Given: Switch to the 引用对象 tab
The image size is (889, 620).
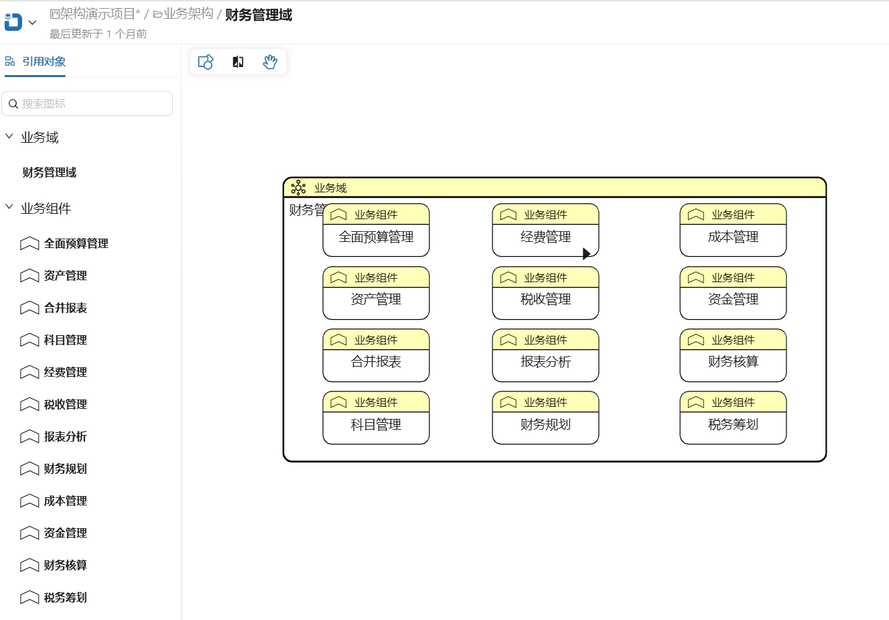Looking at the screenshot, I should tap(36, 62).
